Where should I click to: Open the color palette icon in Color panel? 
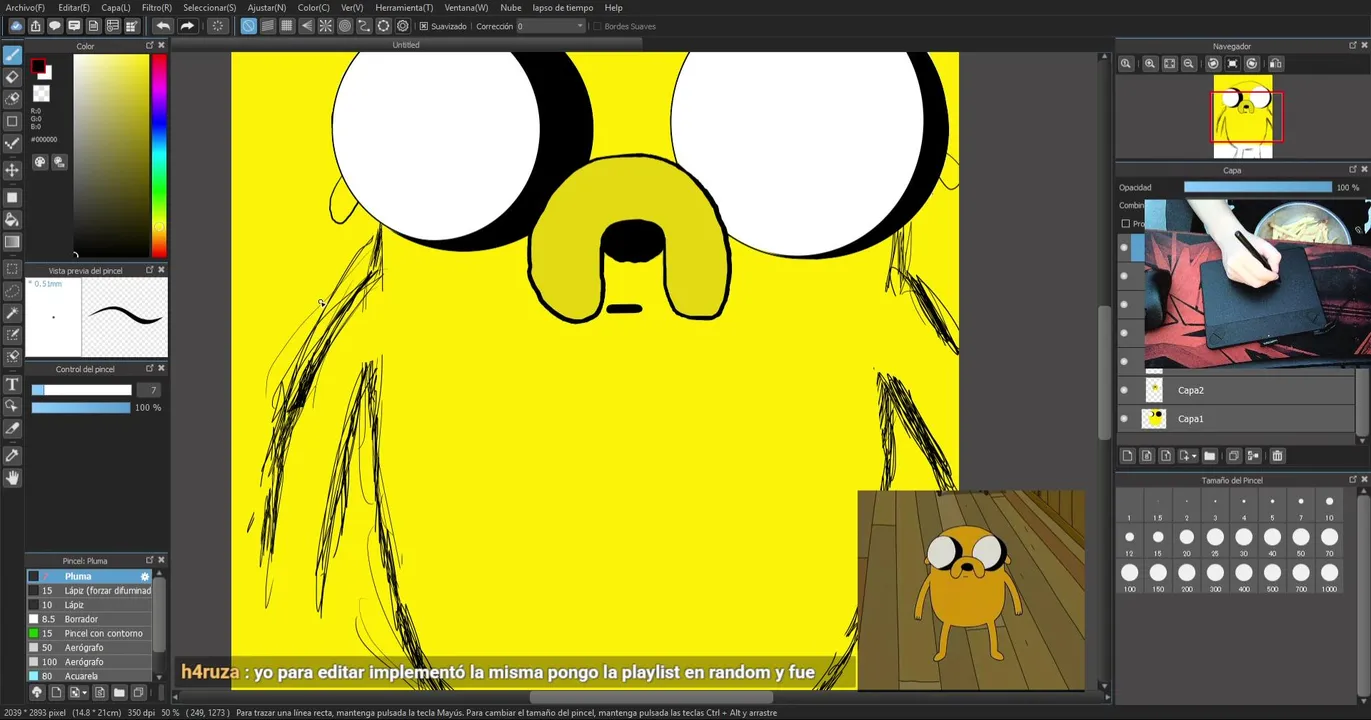pyautogui.click(x=40, y=162)
